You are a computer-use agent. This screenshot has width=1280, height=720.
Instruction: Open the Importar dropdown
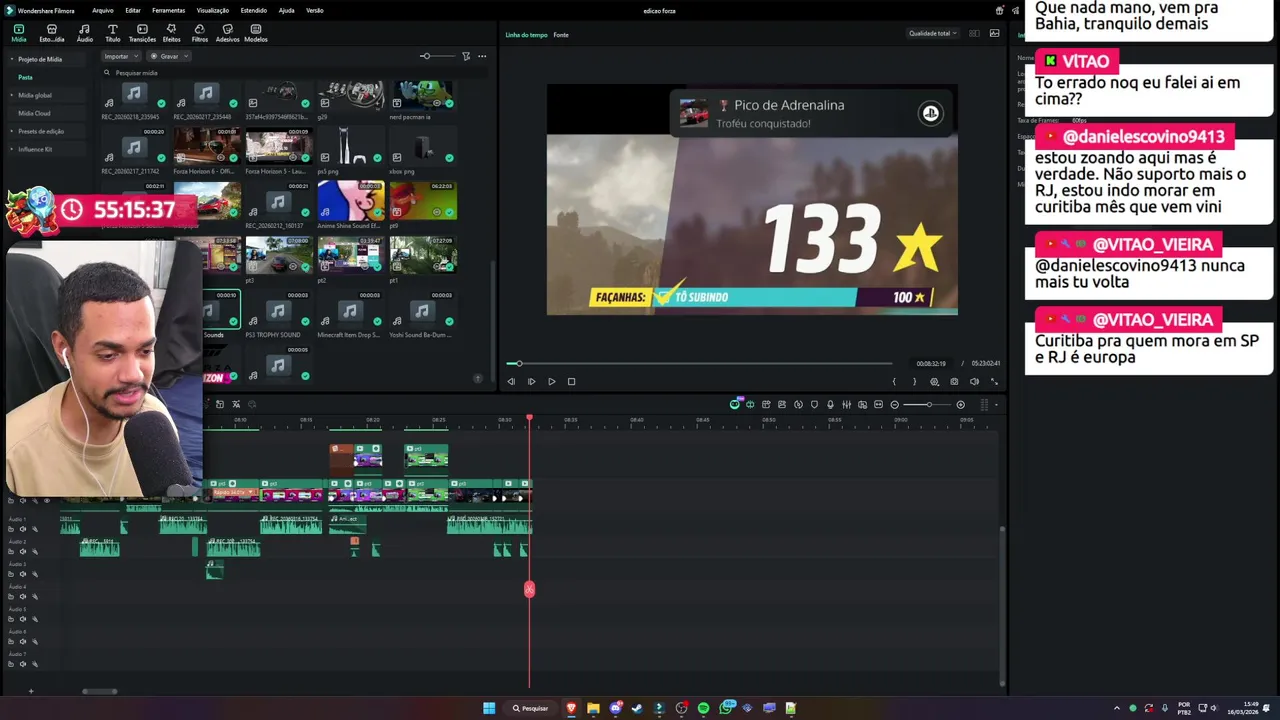(x=120, y=56)
